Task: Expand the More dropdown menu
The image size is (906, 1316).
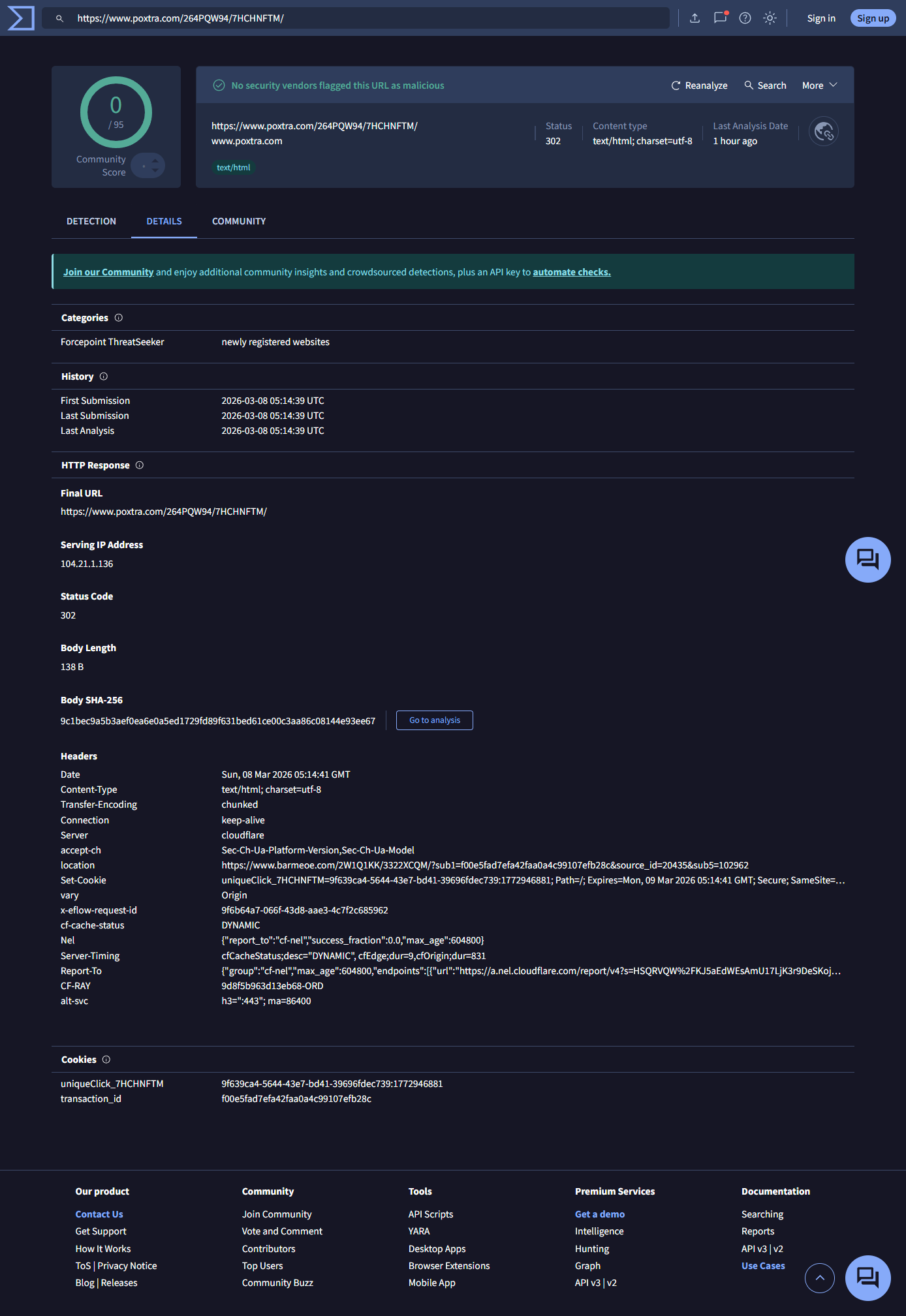Action: pos(819,85)
